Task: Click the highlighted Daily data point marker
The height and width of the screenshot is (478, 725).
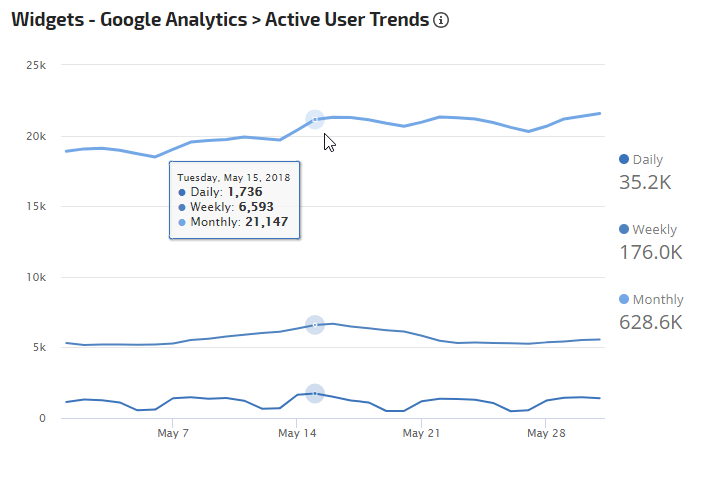Action: (x=315, y=394)
